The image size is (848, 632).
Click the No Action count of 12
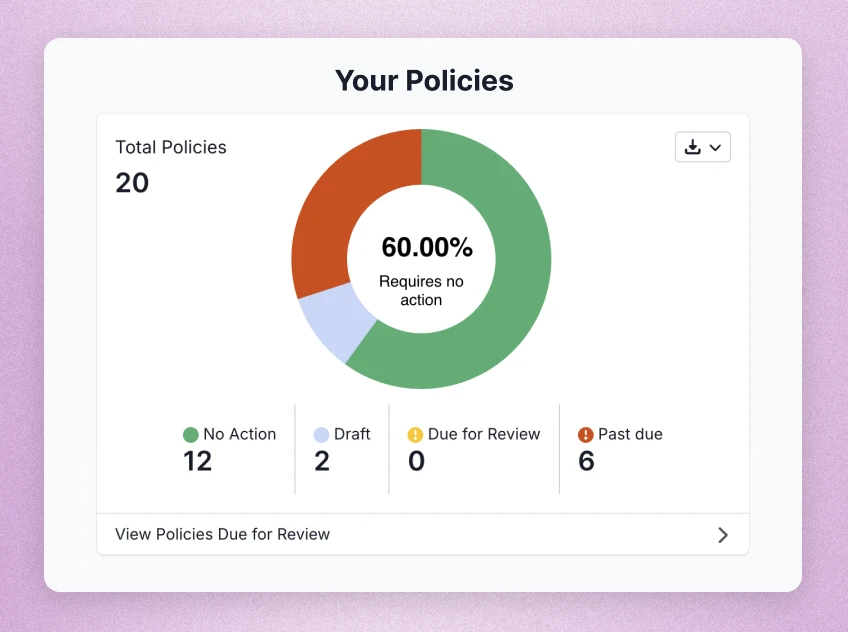click(198, 461)
